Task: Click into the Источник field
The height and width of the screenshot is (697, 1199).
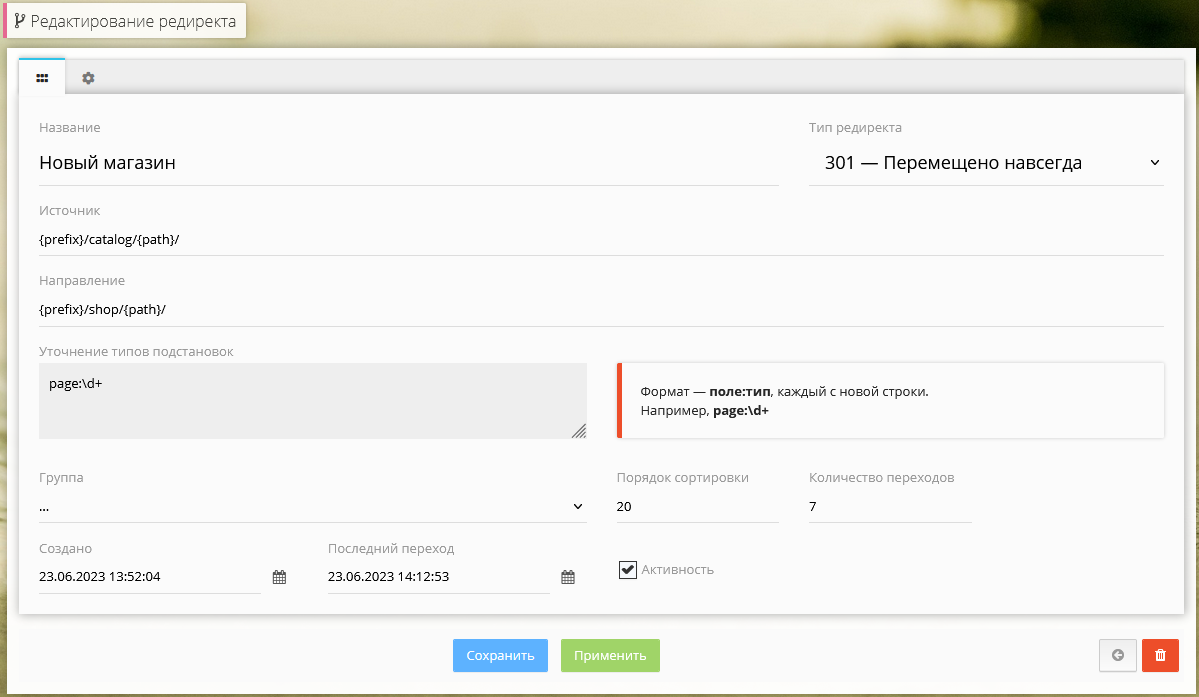Action: [x=600, y=240]
